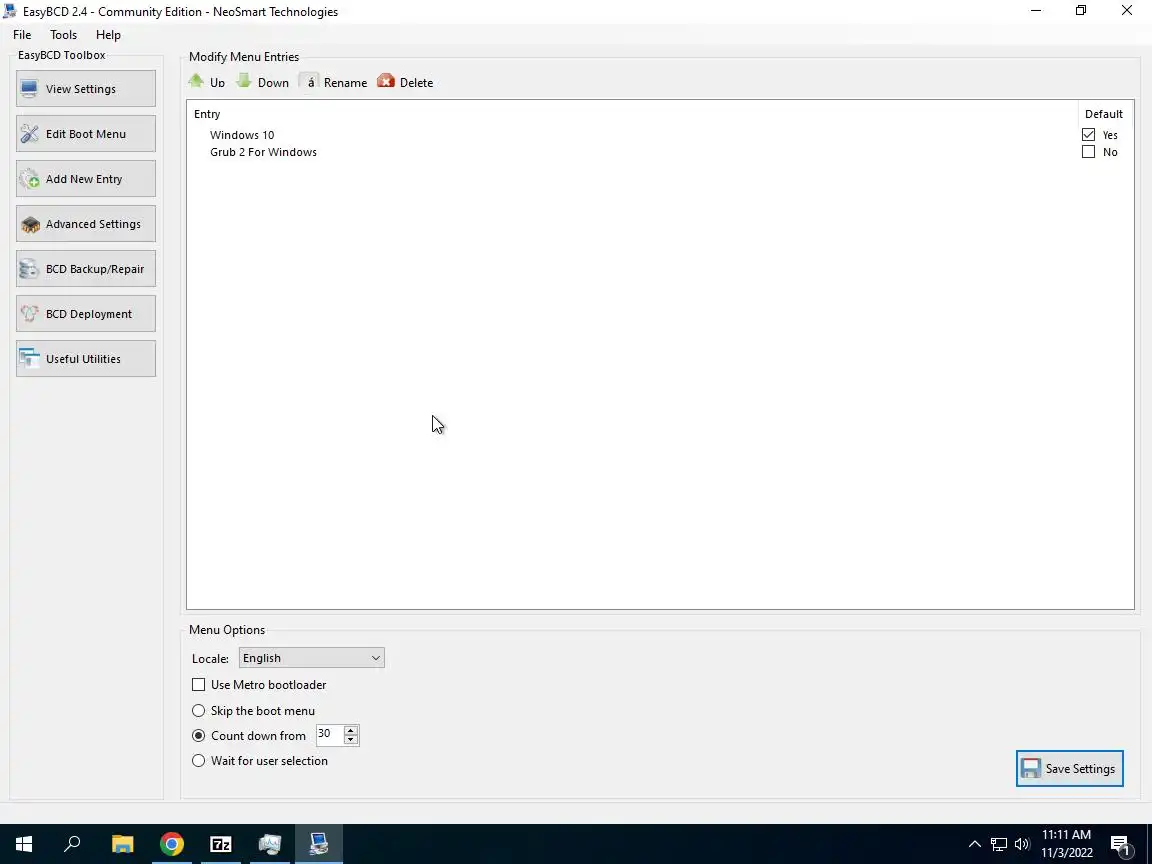Screen dimensions: 1152x864
Task: Open Add New Entry section
Action: point(85,179)
